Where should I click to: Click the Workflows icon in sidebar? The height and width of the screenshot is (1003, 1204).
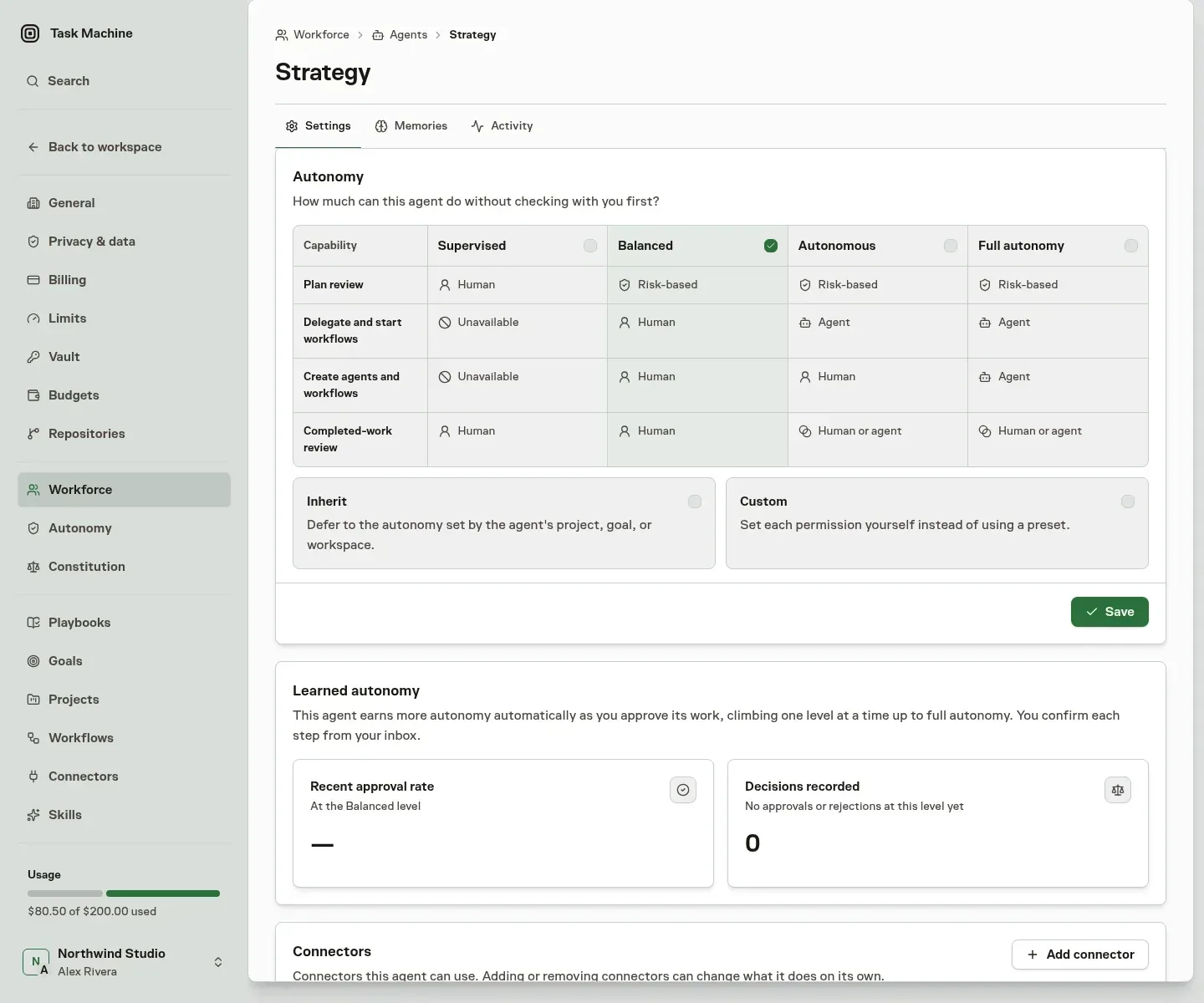coord(33,738)
